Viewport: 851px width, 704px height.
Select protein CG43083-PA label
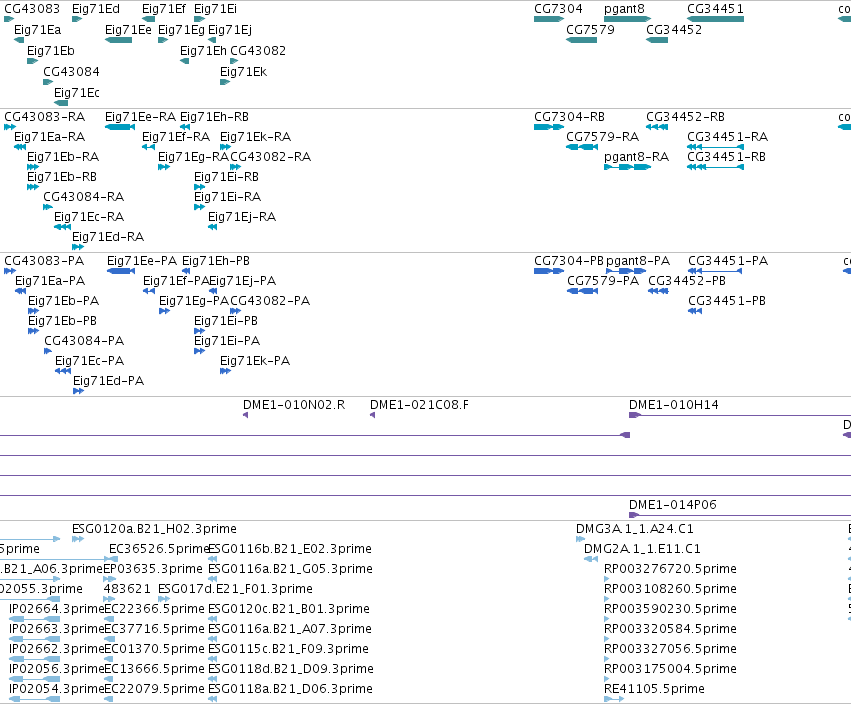click(x=44, y=262)
